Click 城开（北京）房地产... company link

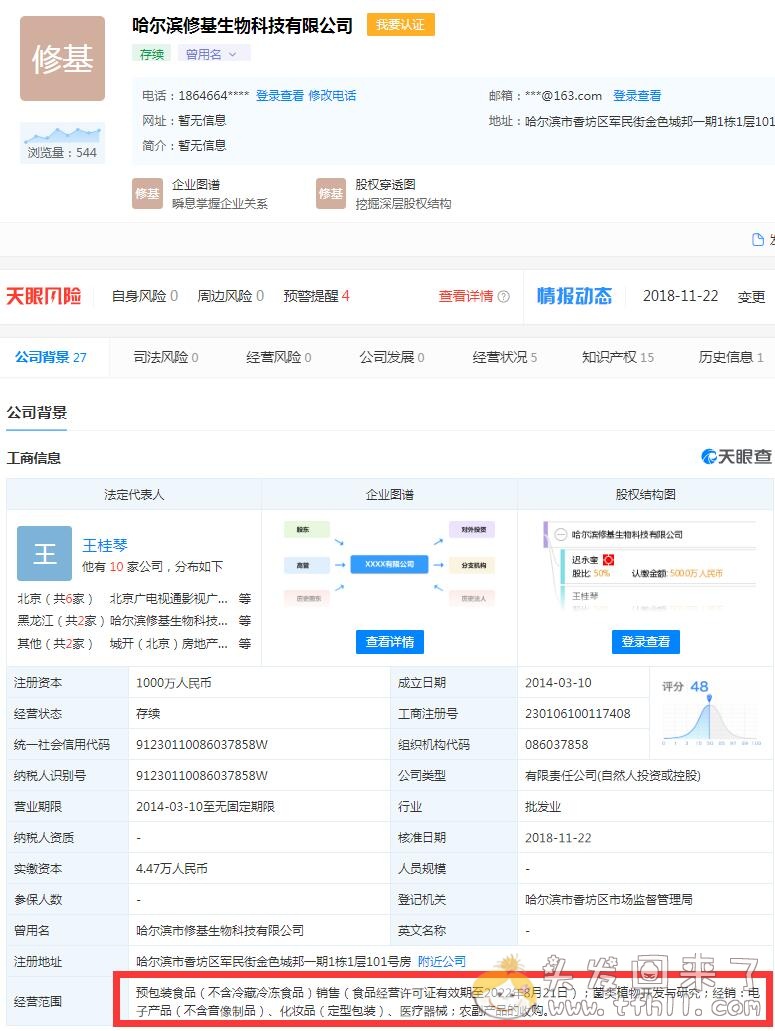(x=168, y=643)
